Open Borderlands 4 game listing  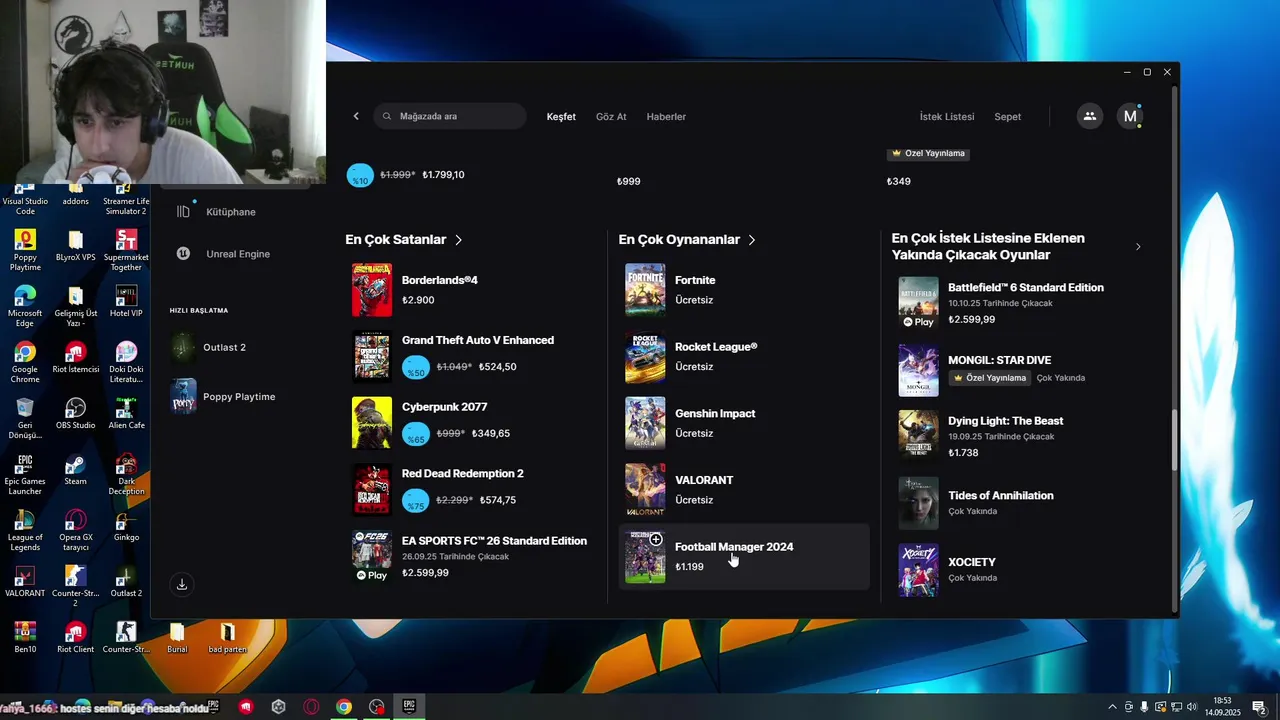point(472,290)
